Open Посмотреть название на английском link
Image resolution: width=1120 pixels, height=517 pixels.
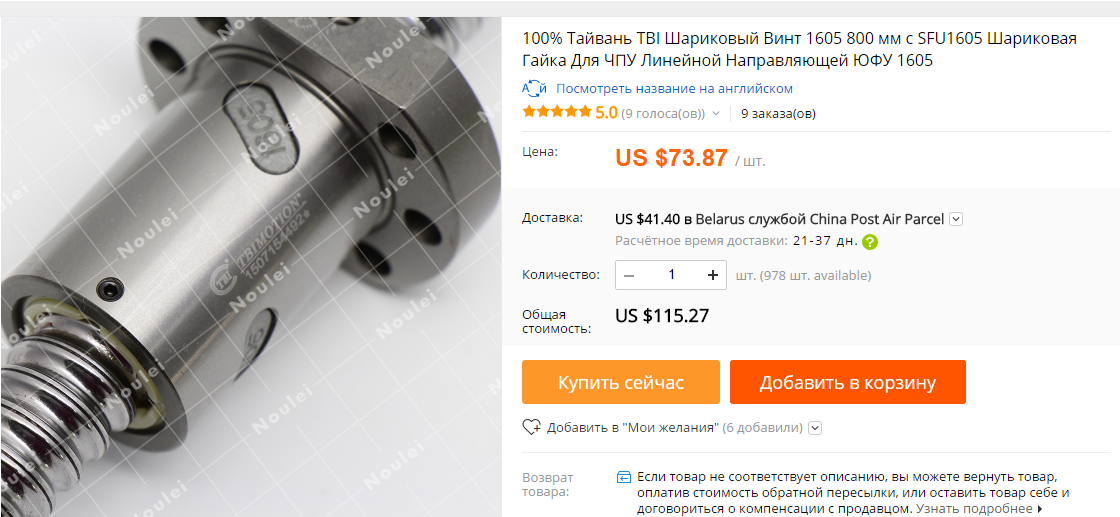[x=674, y=89]
